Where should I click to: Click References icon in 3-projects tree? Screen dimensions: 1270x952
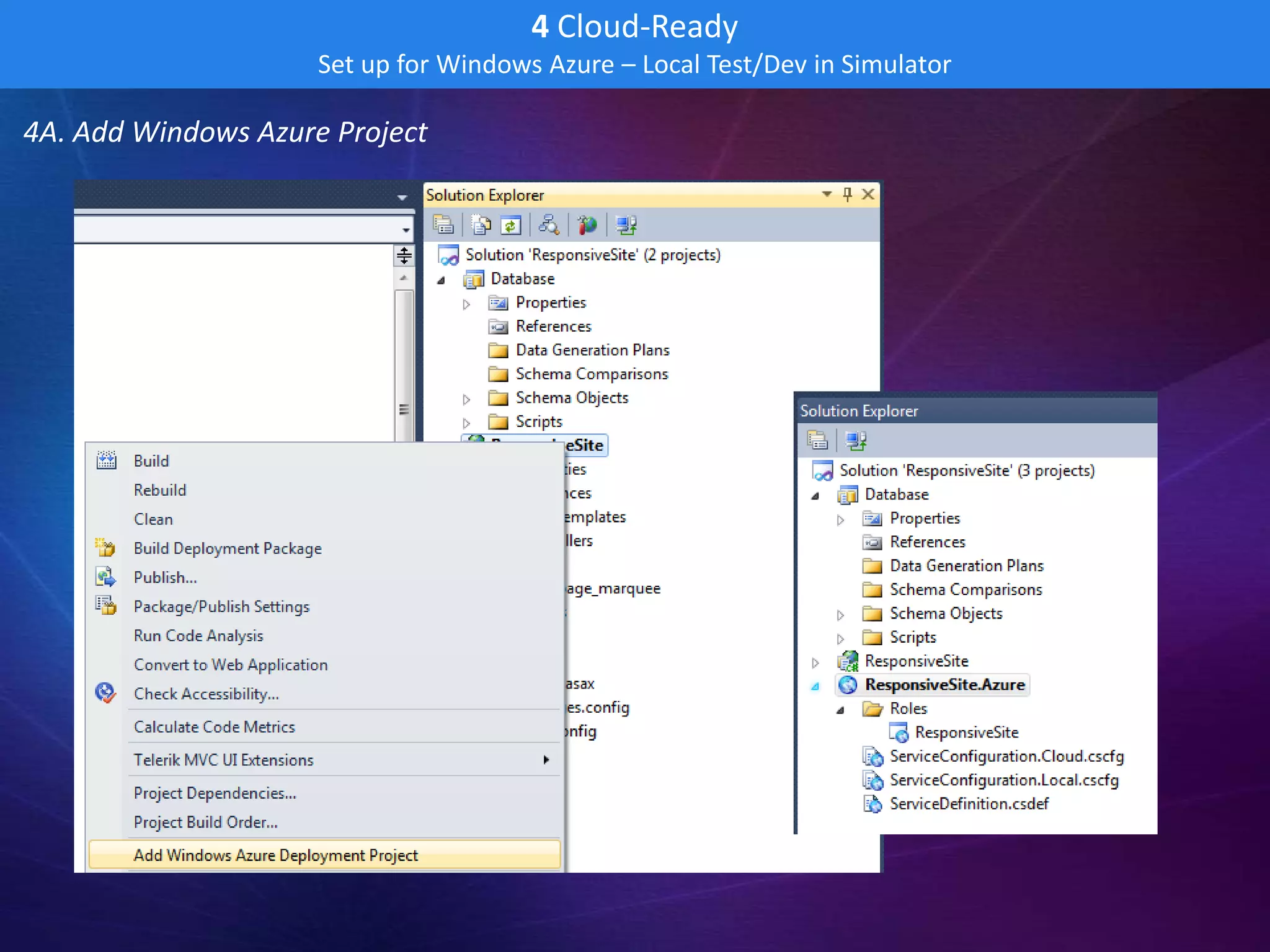click(x=872, y=542)
